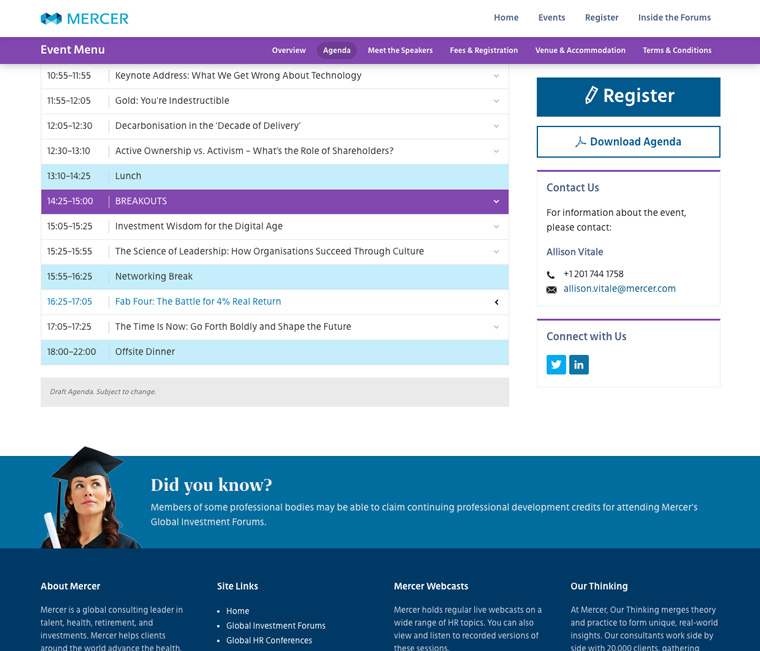The width and height of the screenshot is (760, 651).
Task: Click the Lunch agenda row
Action: click(275, 176)
